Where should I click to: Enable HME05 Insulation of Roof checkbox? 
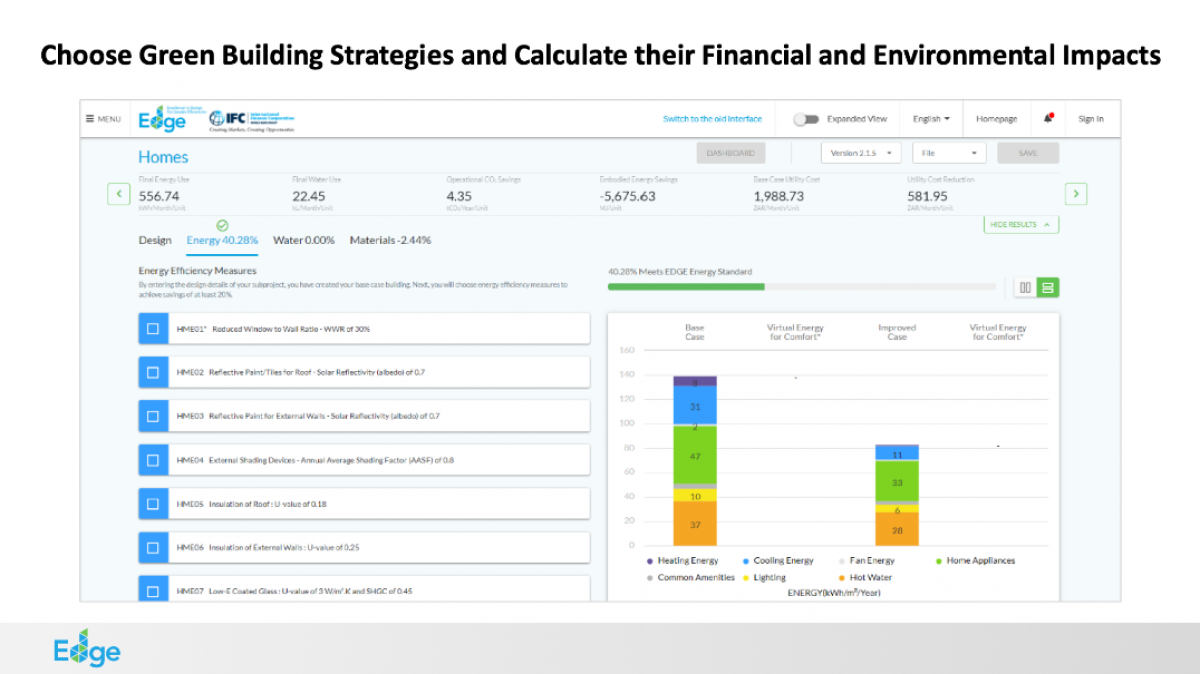(x=153, y=504)
